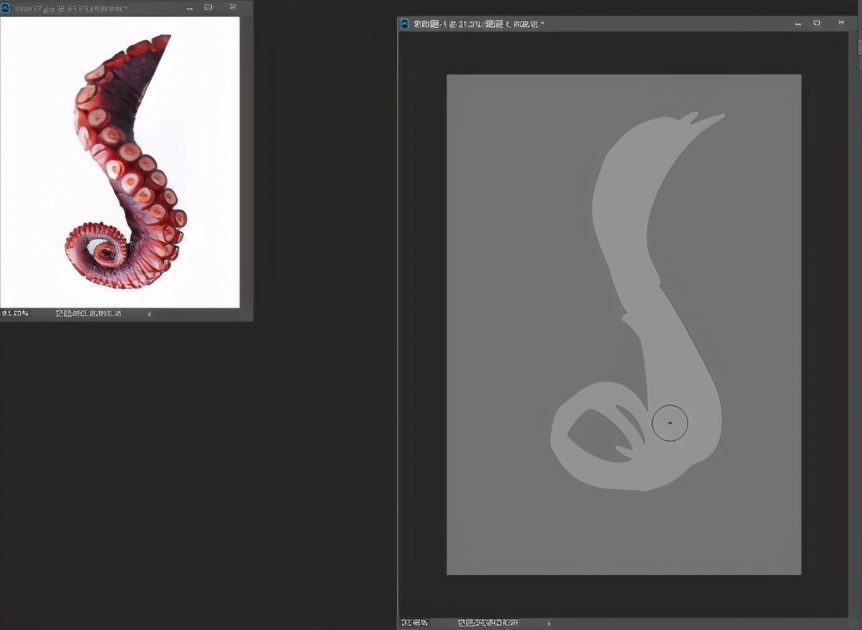
Task: Click the Photoshop icon on the tentacle photo window
Action: (5, 7)
